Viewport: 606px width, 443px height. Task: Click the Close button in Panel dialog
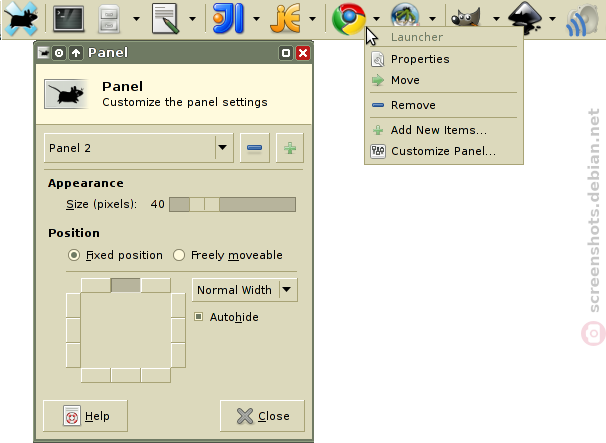pos(262,416)
